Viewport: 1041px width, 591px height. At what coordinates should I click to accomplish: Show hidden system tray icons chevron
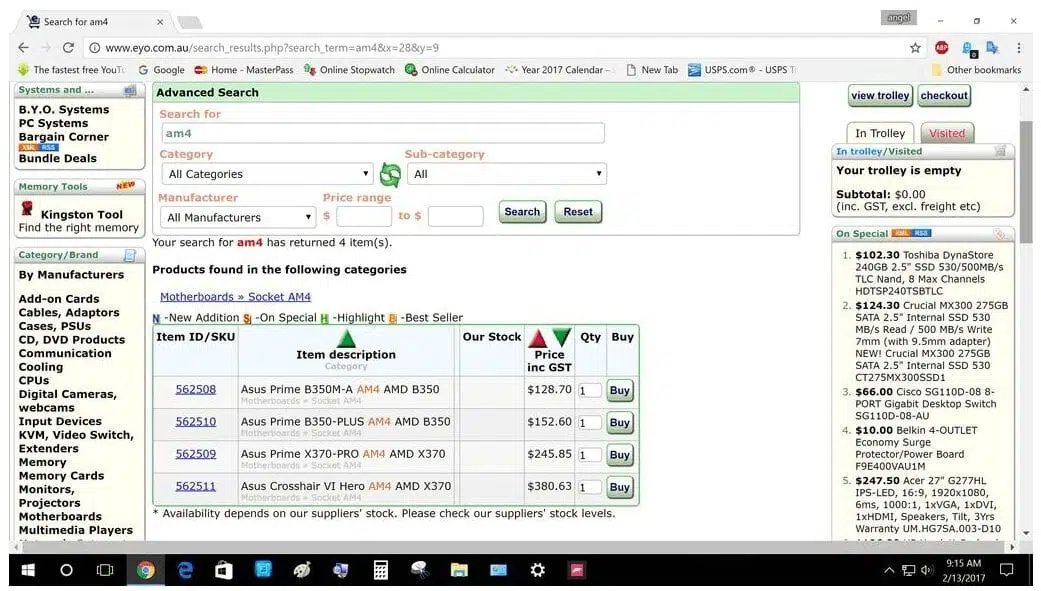[889, 570]
